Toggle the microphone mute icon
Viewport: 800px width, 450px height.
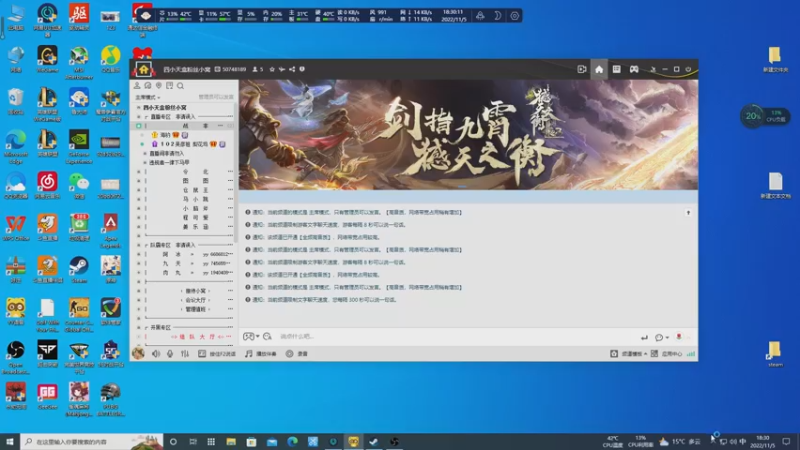point(170,354)
